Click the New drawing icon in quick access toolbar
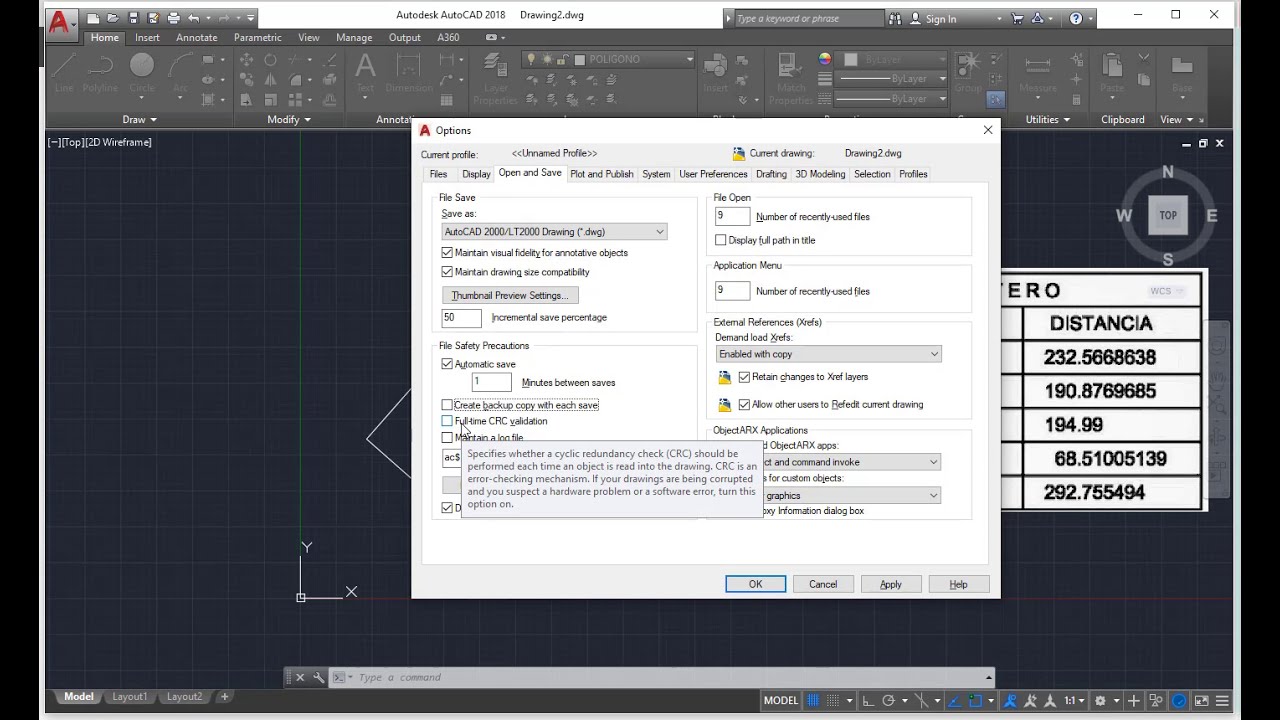Image resolution: width=1280 pixels, height=720 pixels. point(92,18)
